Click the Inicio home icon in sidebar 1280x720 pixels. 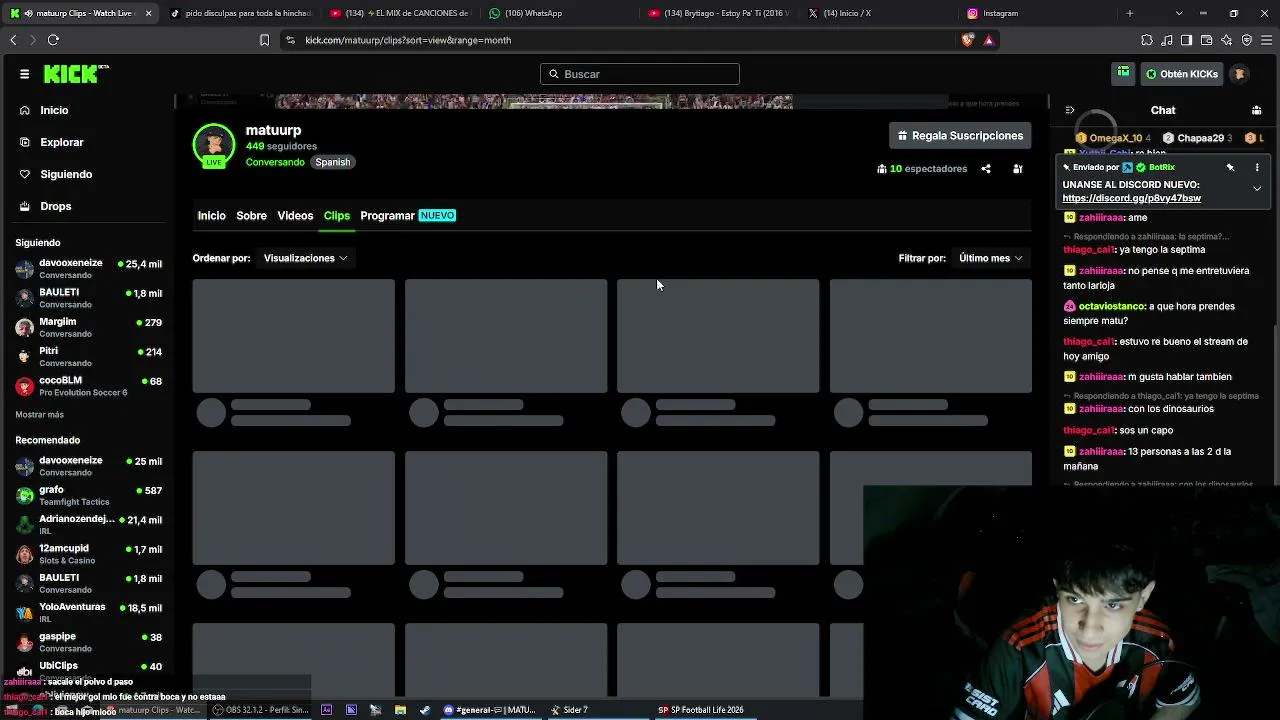(25, 110)
